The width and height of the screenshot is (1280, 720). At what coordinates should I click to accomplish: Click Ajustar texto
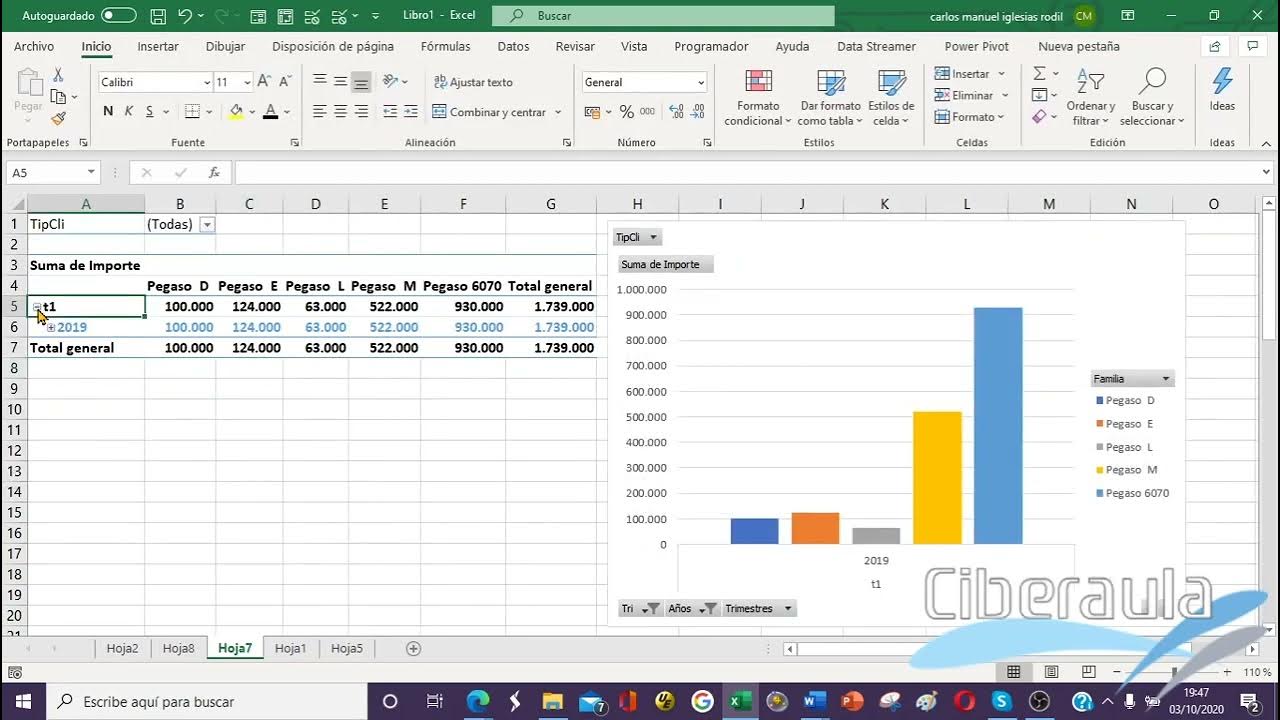coord(473,82)
